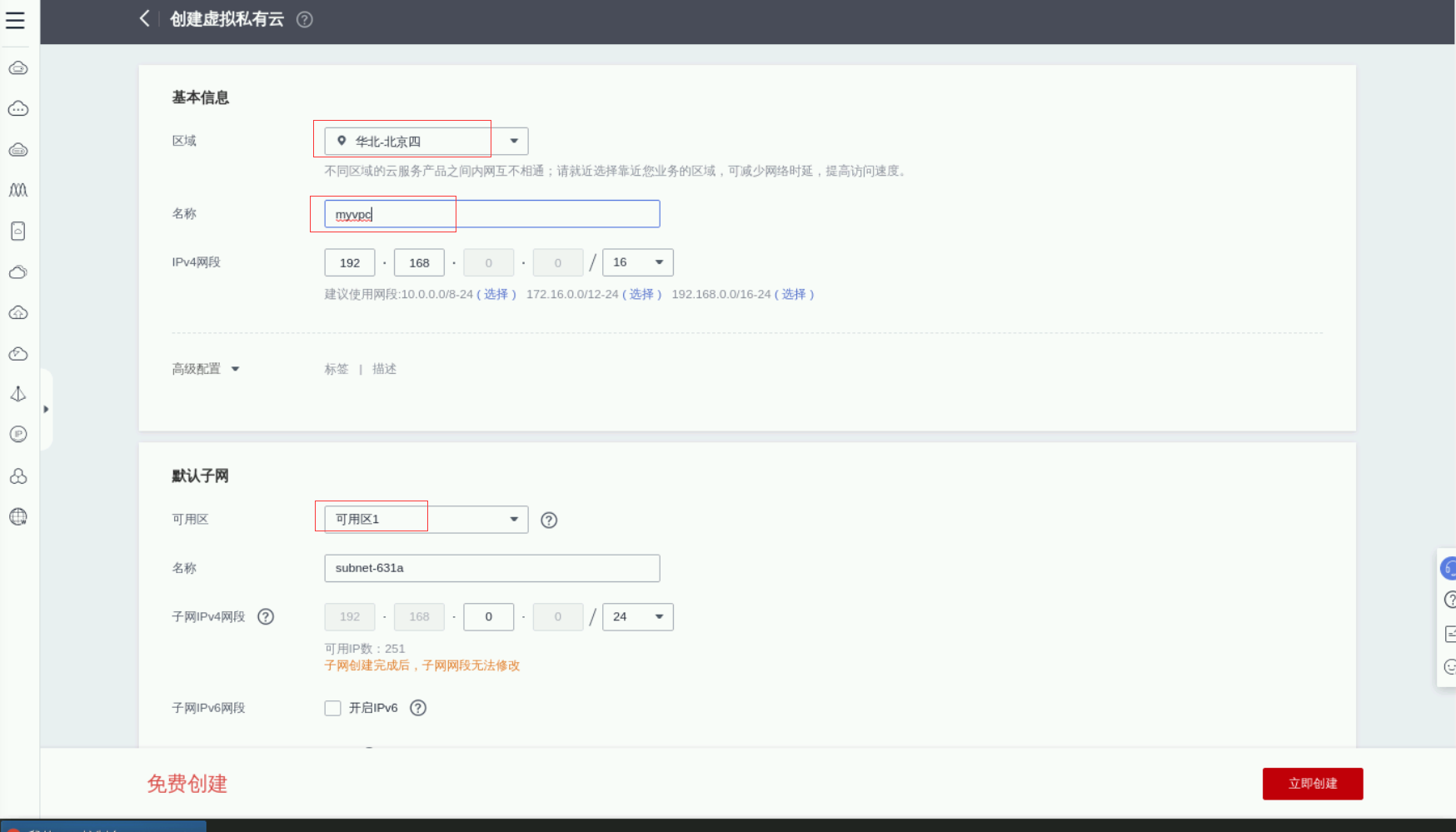Go back using the header arrow
This screenshot has height=832, width=1456.
pos(144,18)
